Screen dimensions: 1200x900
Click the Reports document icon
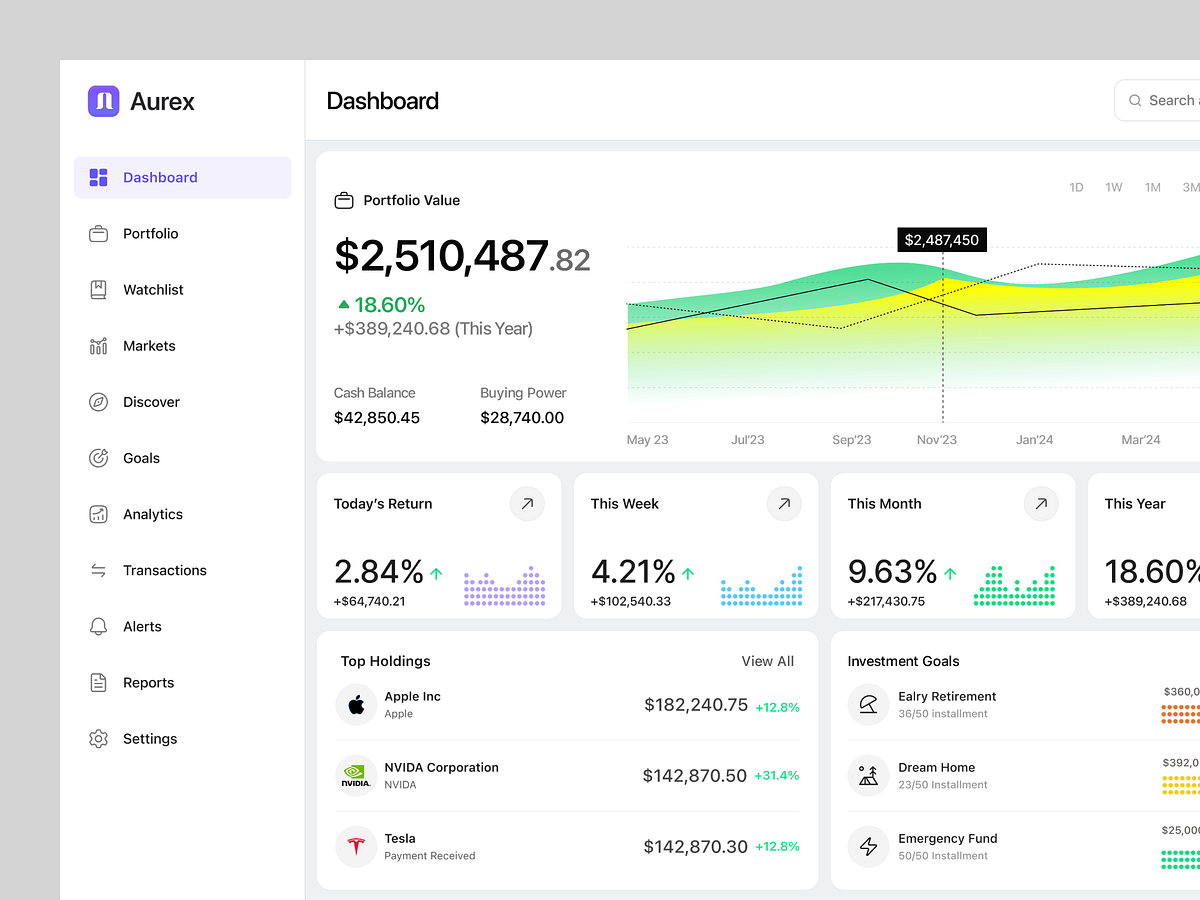(98, 682)
